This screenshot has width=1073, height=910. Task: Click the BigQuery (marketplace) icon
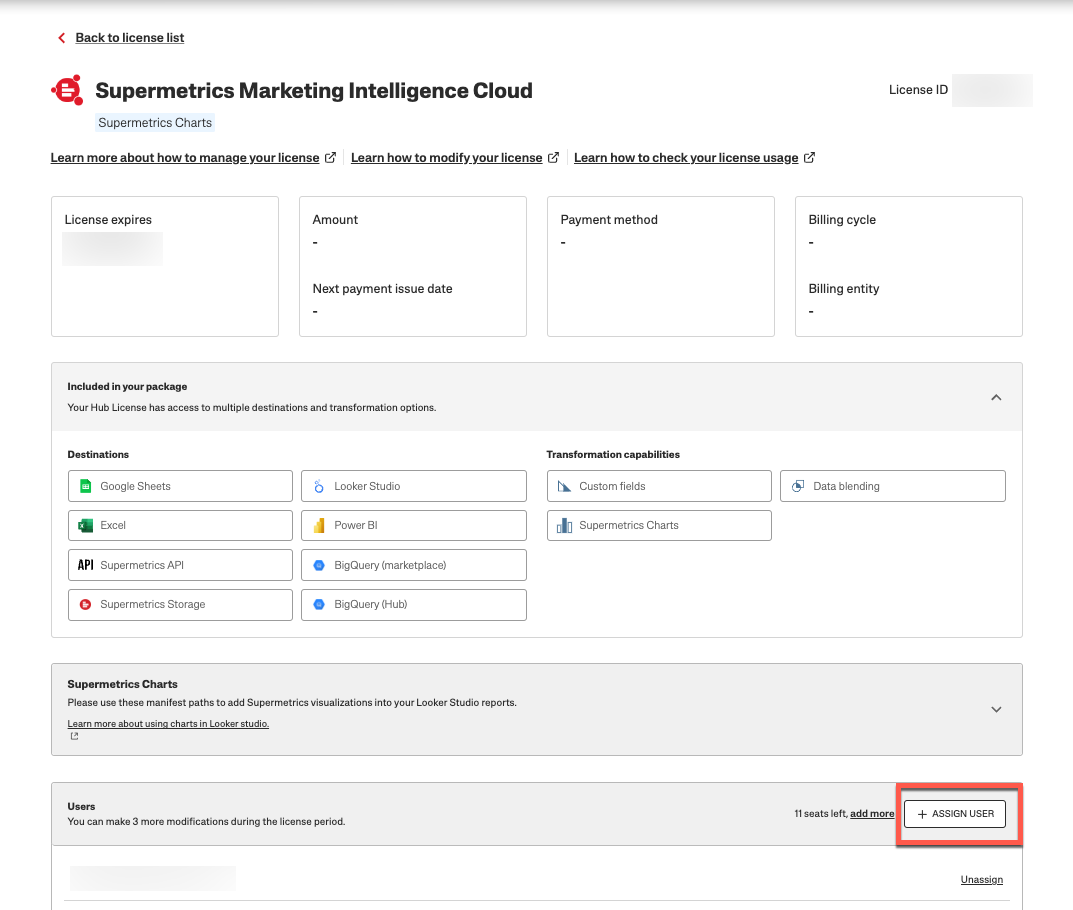click(319, 565)
